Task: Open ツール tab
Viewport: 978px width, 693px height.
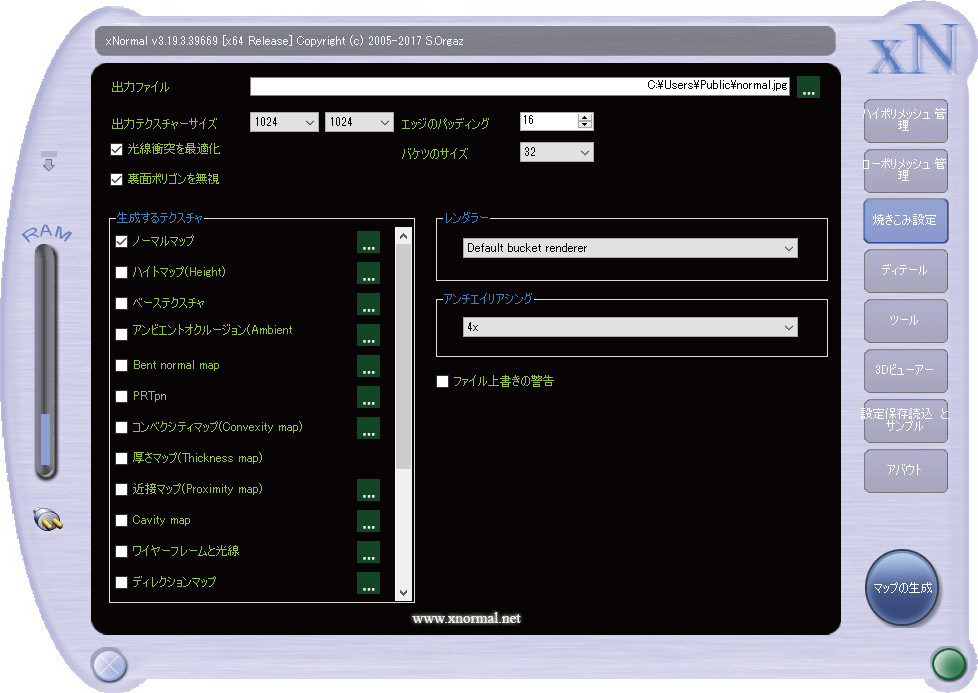Action: click(x=905, y=321)
